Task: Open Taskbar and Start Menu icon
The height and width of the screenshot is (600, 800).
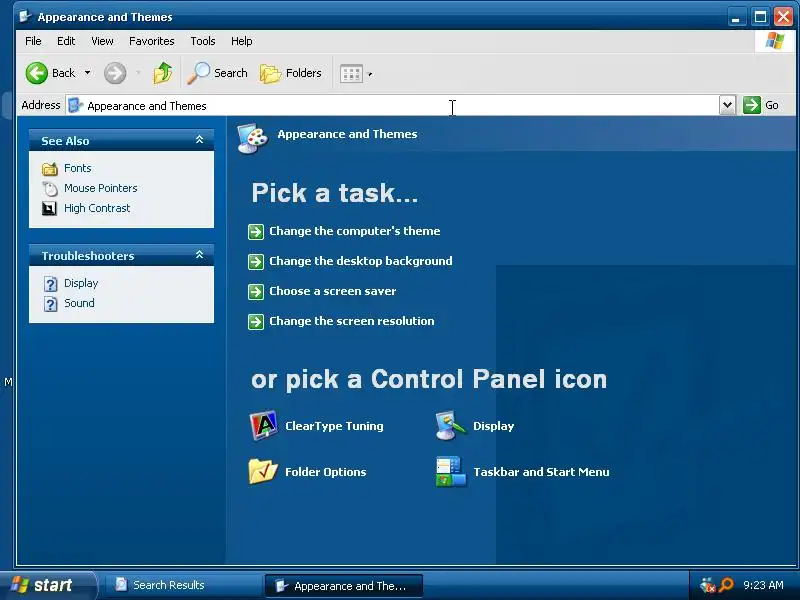Action: pyautogui.click(x=451, y=471)
